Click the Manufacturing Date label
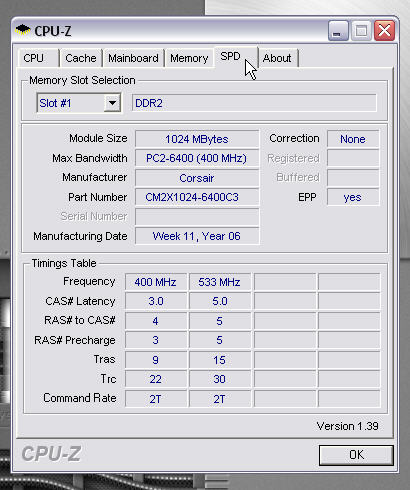Viewport: 410px width, 490px height. tap(80, 236)
